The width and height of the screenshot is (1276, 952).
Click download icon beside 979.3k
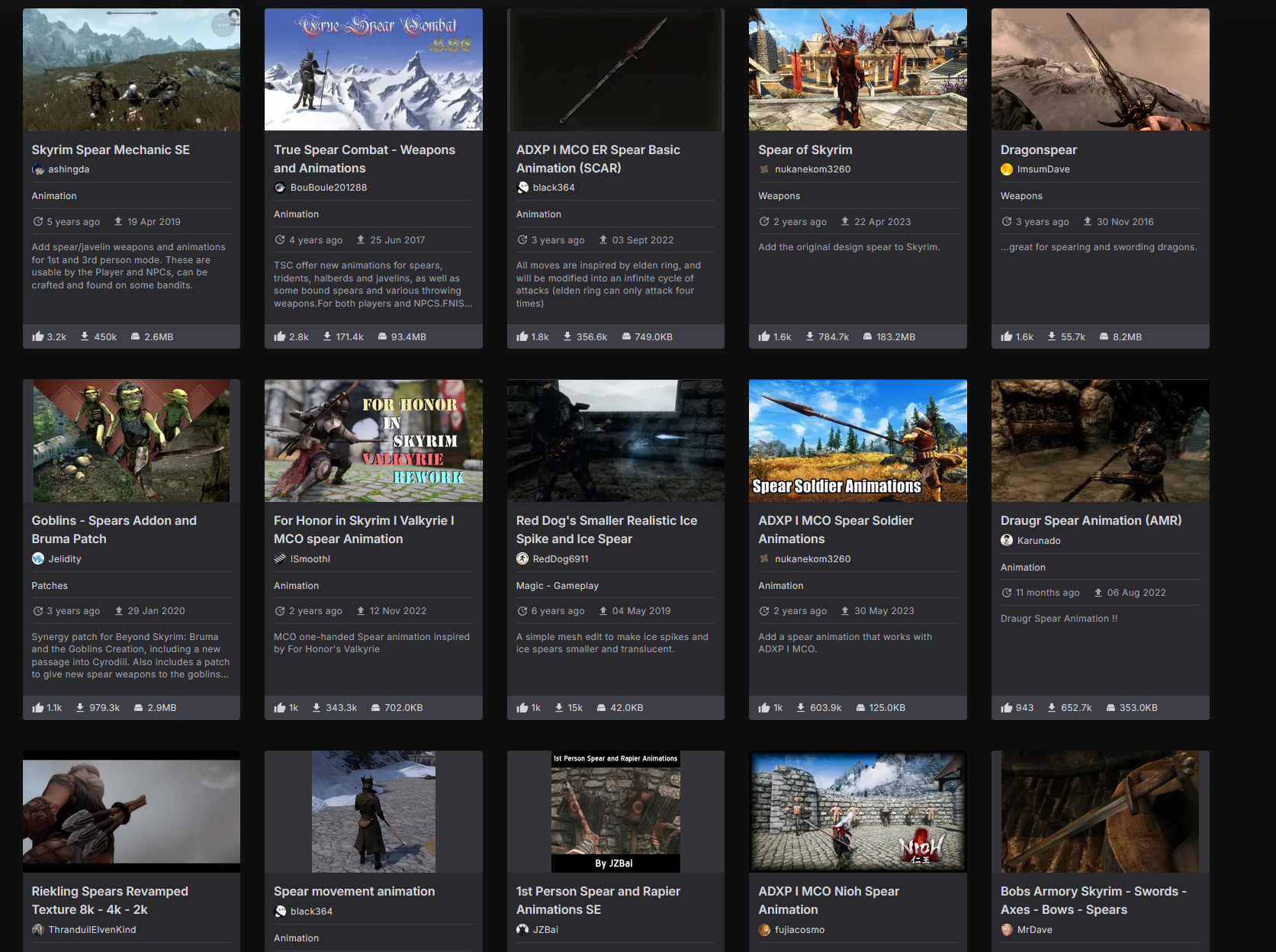80,708
